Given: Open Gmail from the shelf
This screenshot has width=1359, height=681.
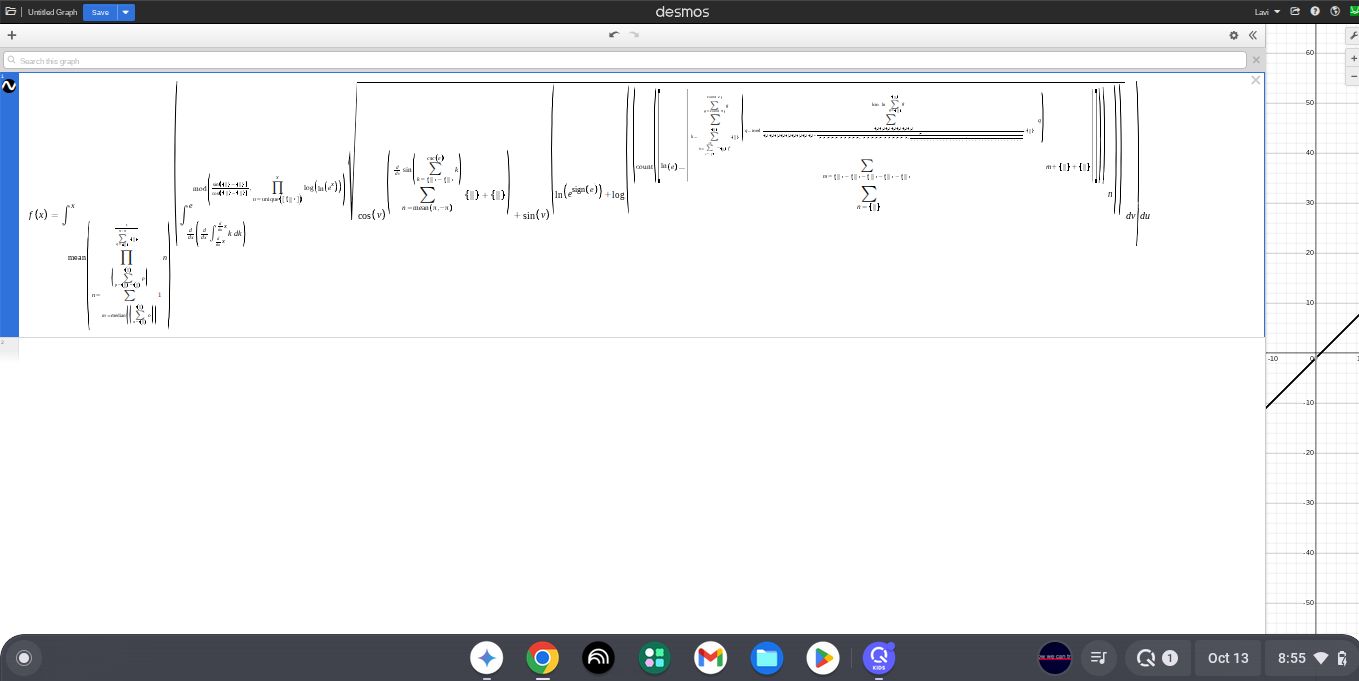Looking at the screenshot, I should coord(710,658).
